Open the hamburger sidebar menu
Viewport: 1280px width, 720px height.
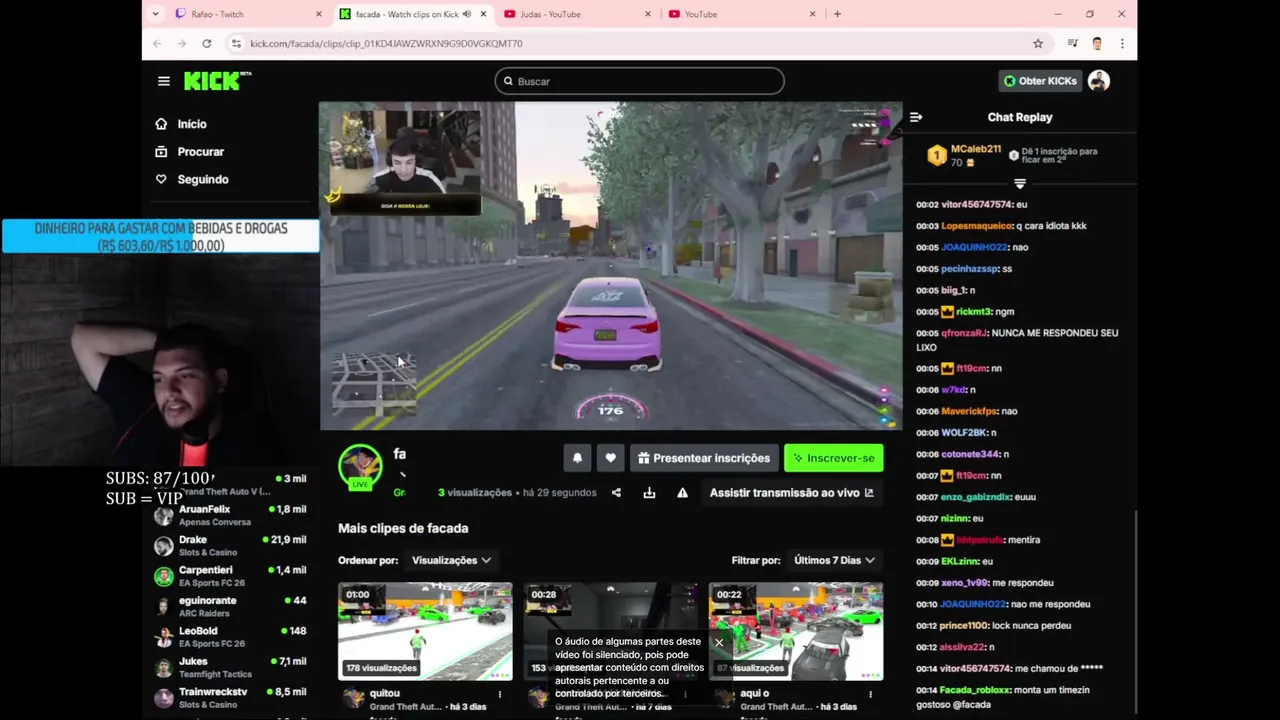pyautogui.click(x=164, y=81)
